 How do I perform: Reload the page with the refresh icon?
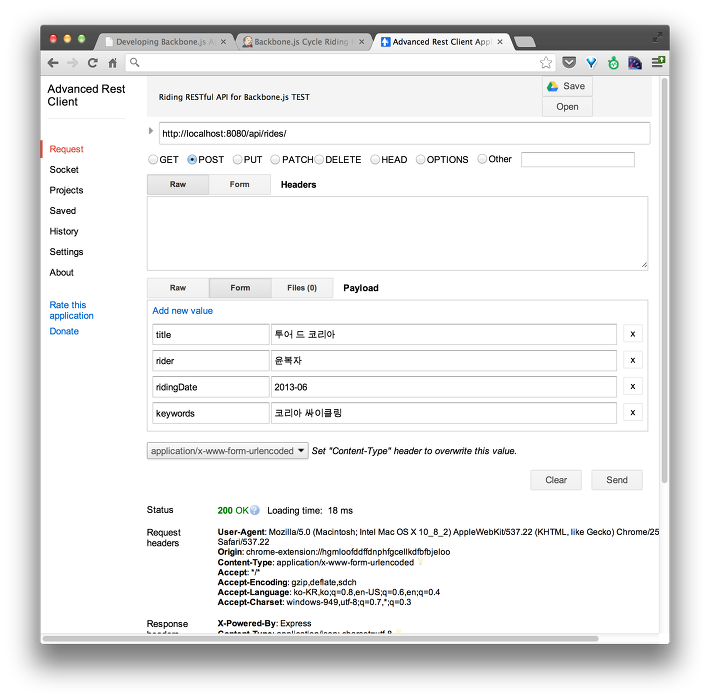[x=92, y=63]
